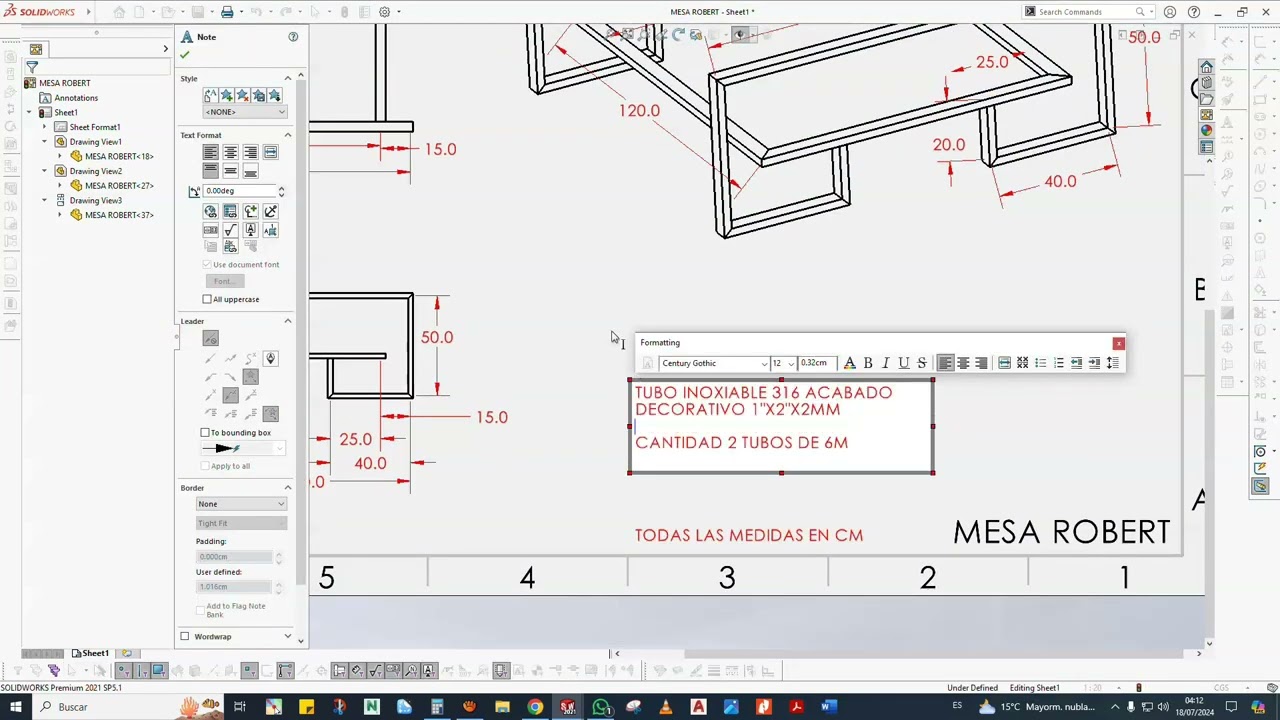Image resolution: width=1280 pixels, height=720 pixels.
Task: Click TODAS LAS MEDIDAS EN CM note
Action: coord(749,536)
